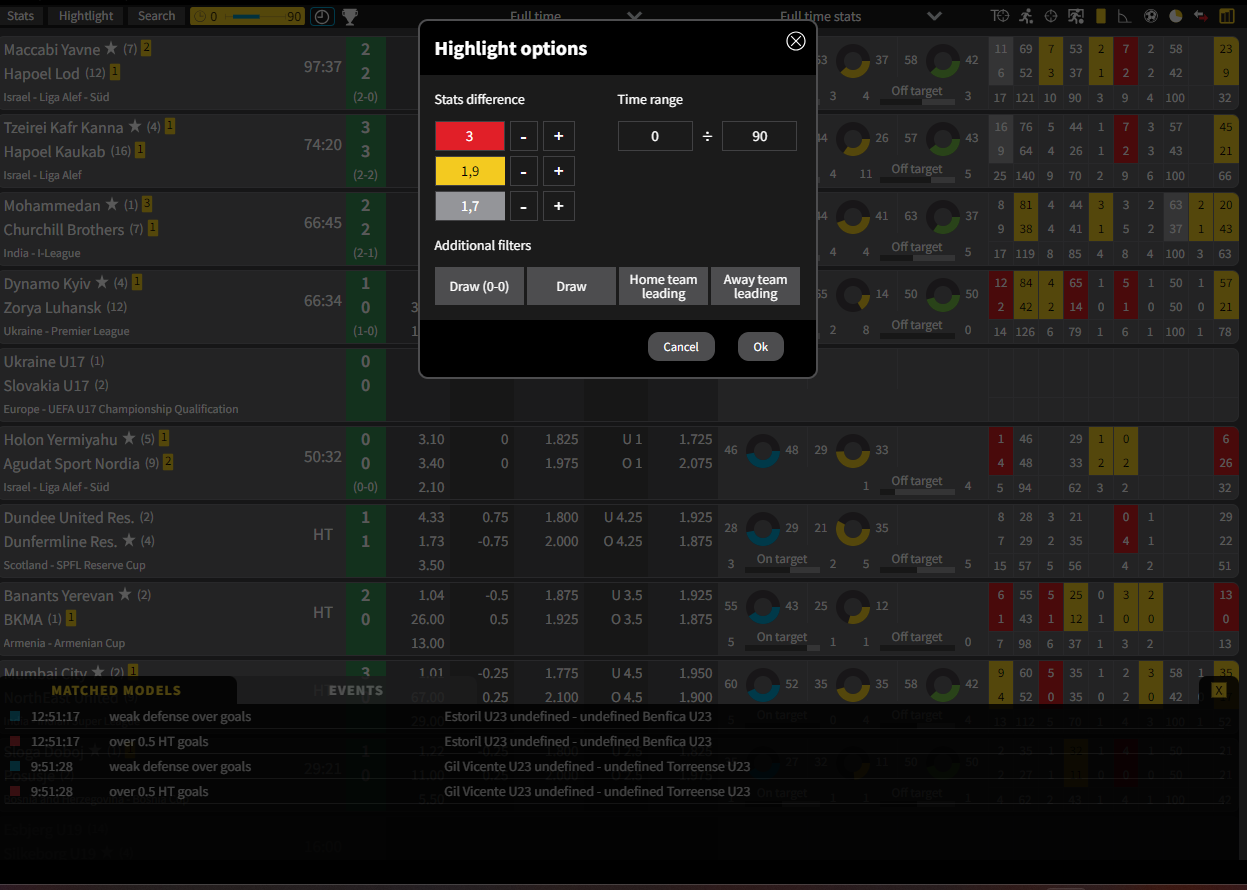Decrease the red stats difference value
1247x890 pixels.
[523, 136]
